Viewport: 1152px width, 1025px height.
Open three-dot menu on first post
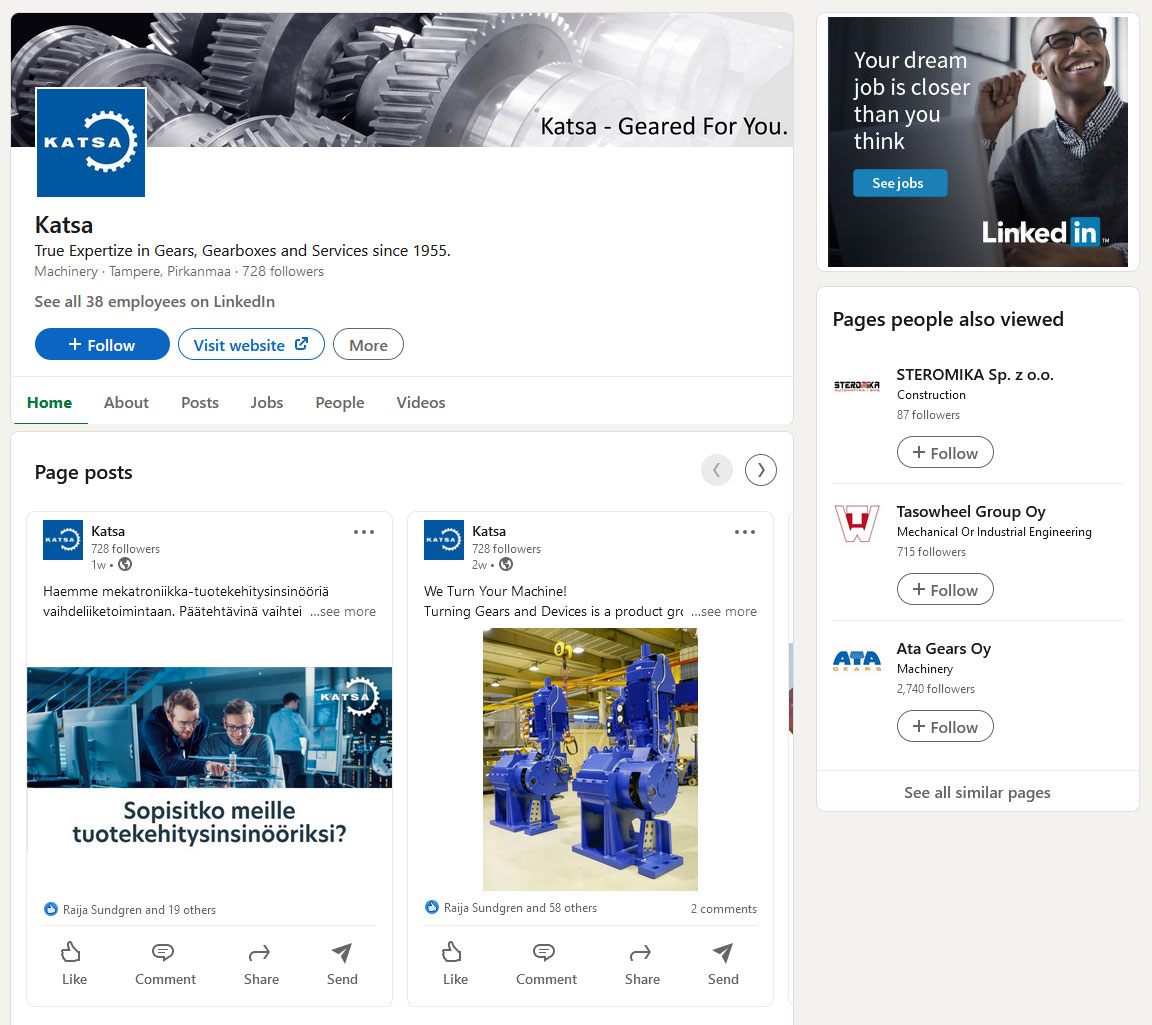coord(364,532)
